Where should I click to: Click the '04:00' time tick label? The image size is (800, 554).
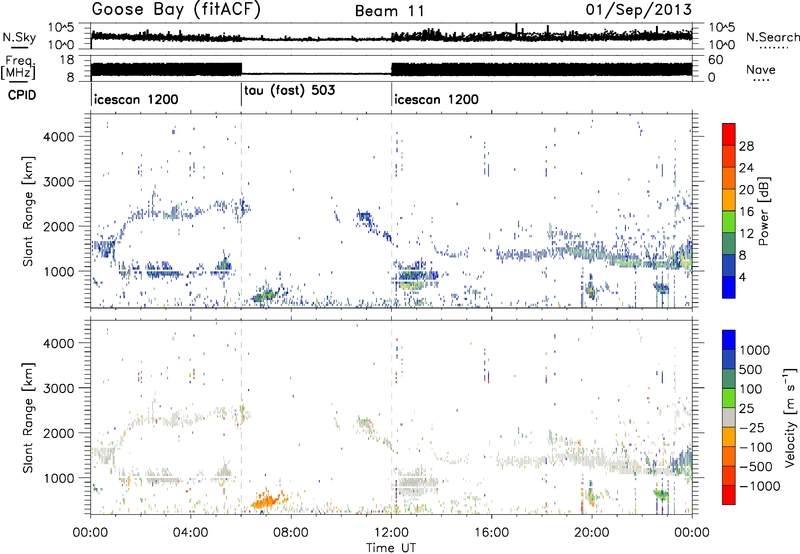(191, 533)
